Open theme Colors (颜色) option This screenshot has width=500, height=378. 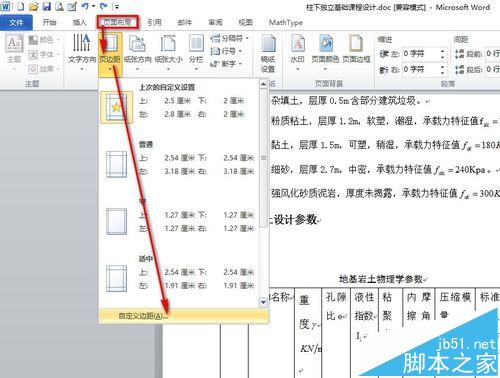click(x=44, y=40)
